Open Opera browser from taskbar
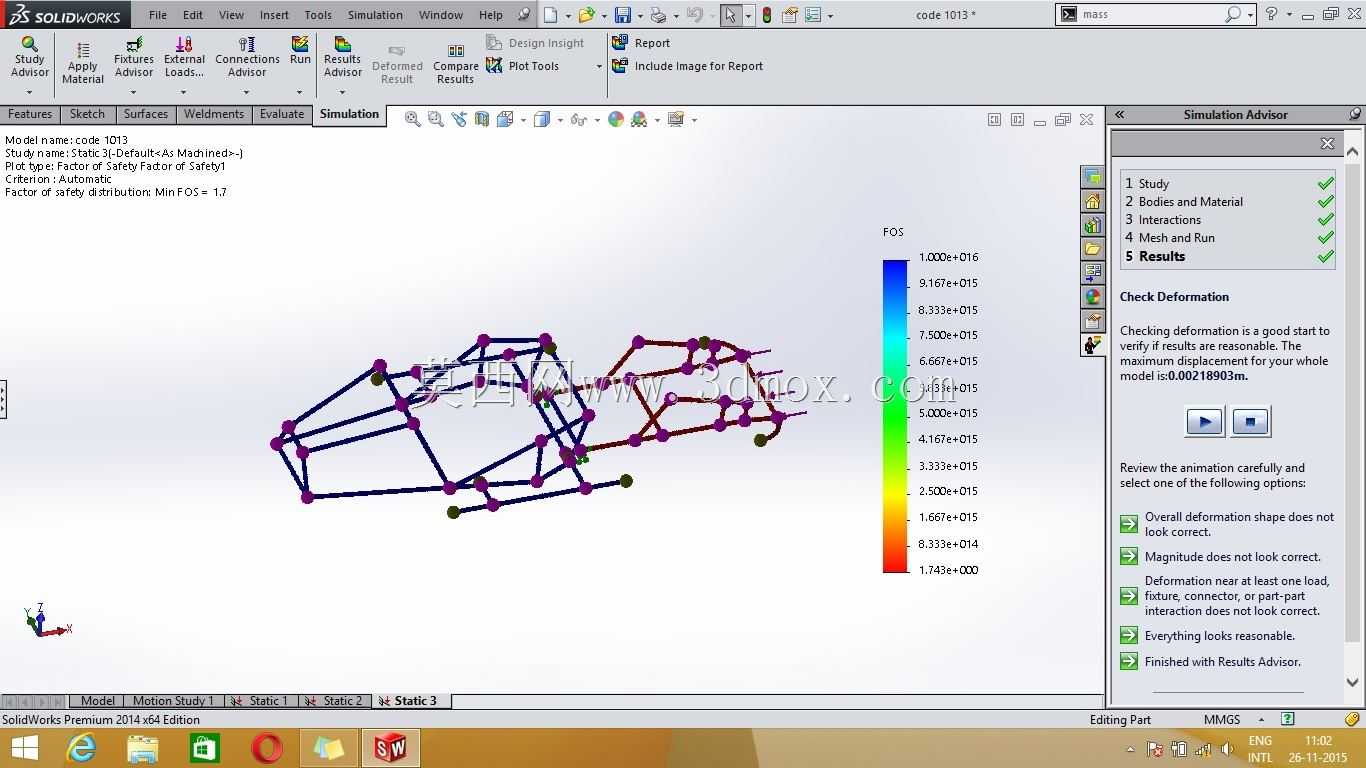The height and width of the screenshot is (768, 1366). tap(267, 747)
